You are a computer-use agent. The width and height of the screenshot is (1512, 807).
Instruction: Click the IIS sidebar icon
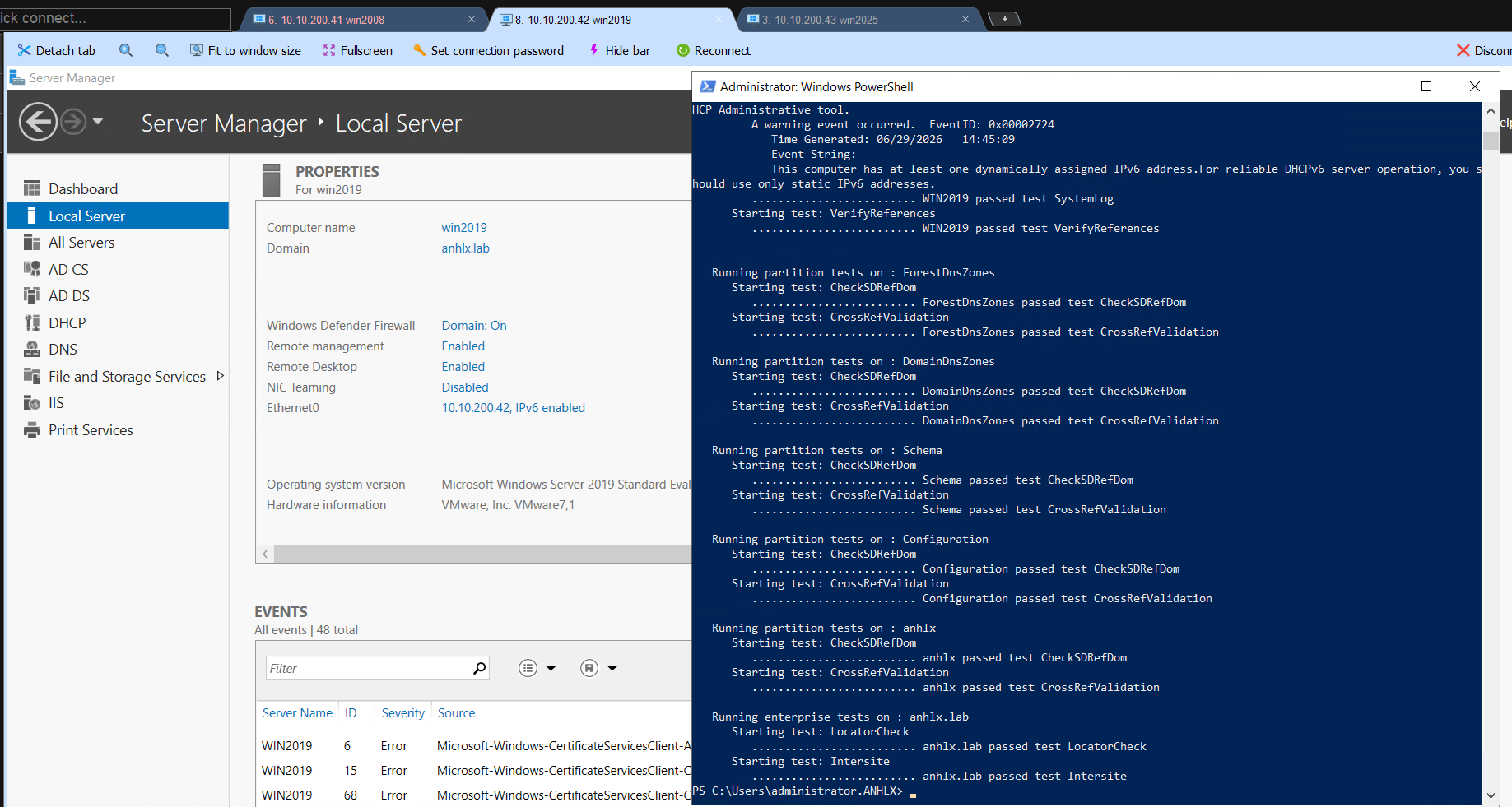click(x=32, y=402)
